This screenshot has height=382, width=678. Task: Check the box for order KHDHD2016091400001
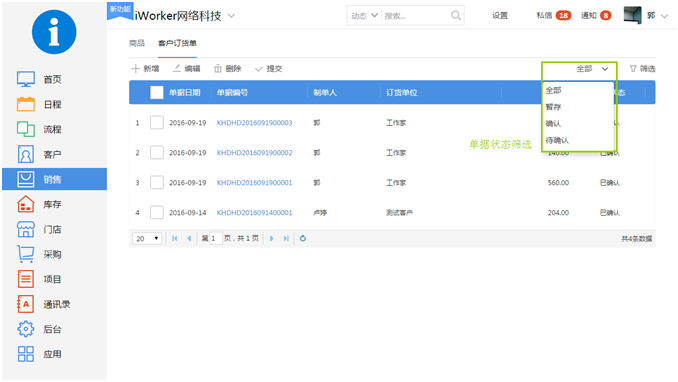pyautogui.click(x=157, y=212)
